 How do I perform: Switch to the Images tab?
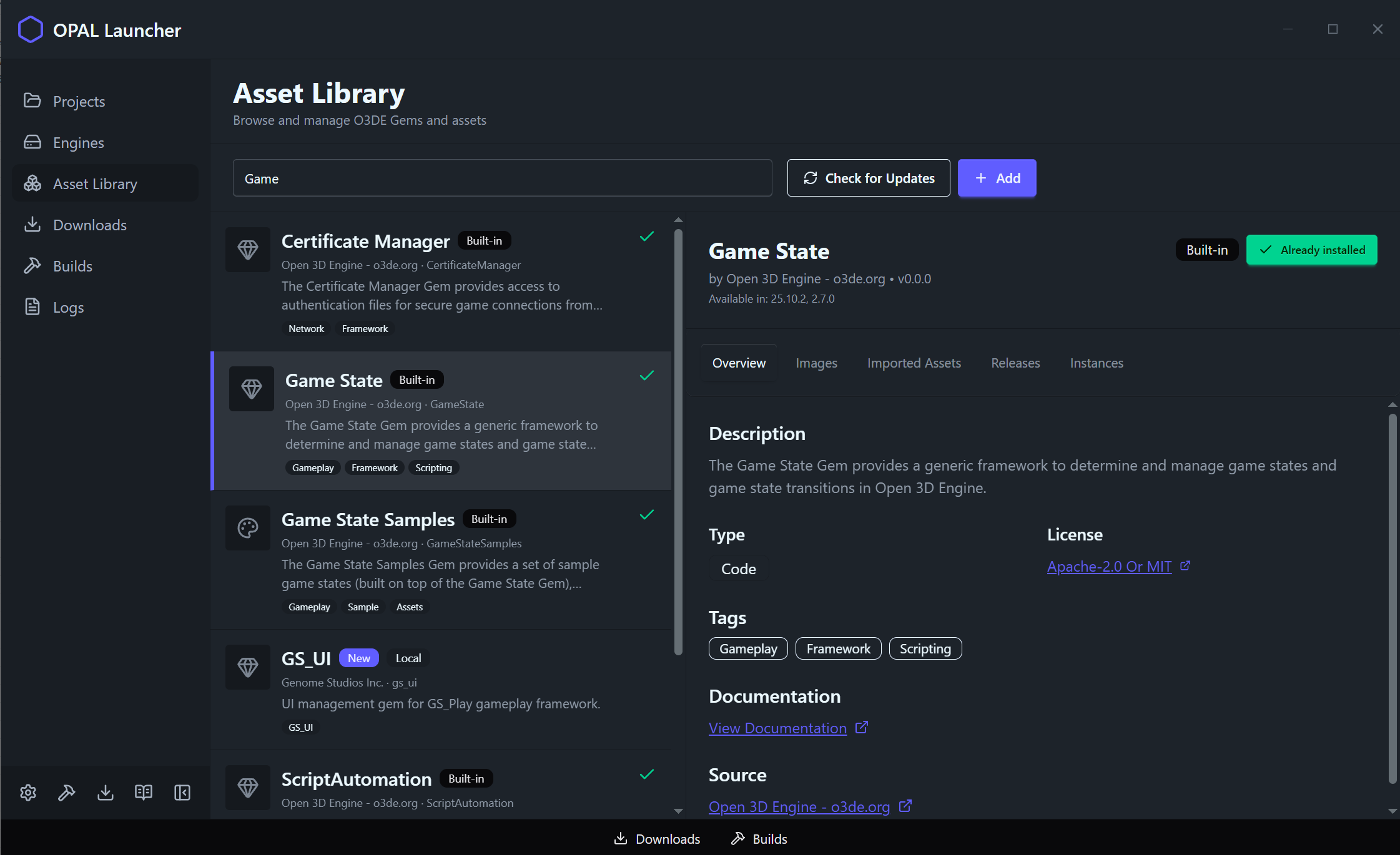tap(816, 363)
